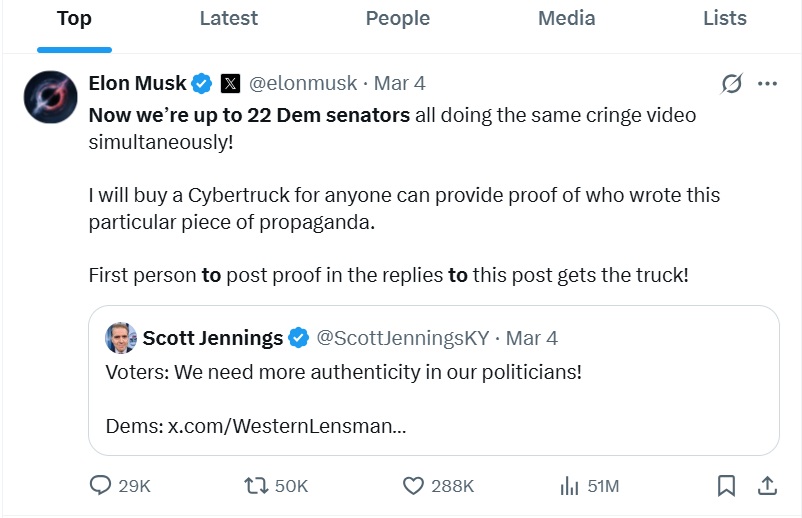Open the three-dot more options menu
Screen dimensions: 802x518
point(768,83)
